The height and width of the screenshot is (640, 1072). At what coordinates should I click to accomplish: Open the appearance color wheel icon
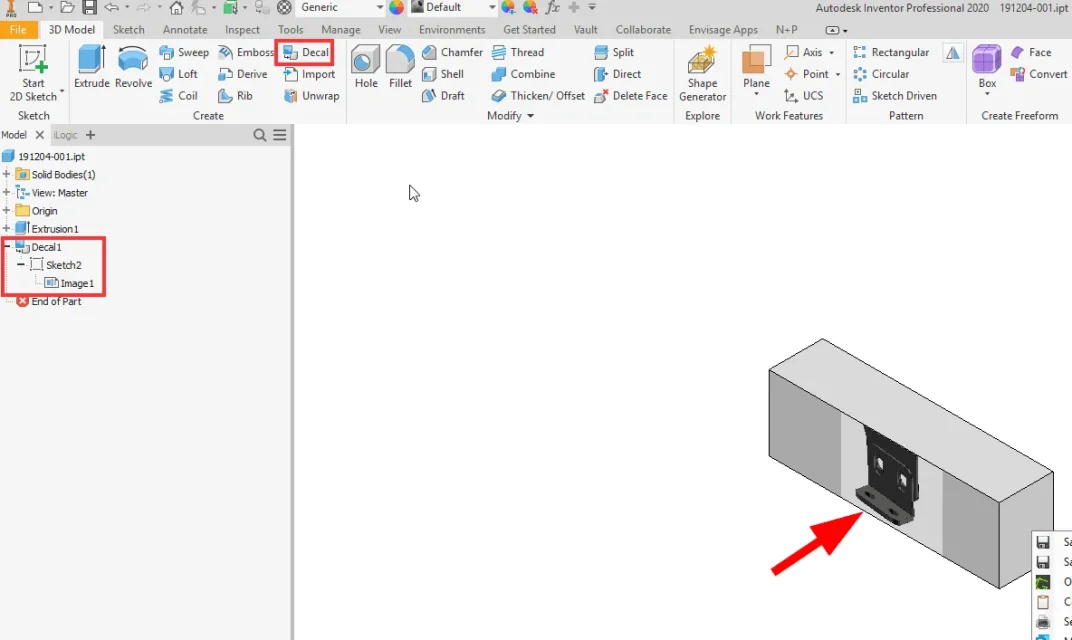point(397,8)
